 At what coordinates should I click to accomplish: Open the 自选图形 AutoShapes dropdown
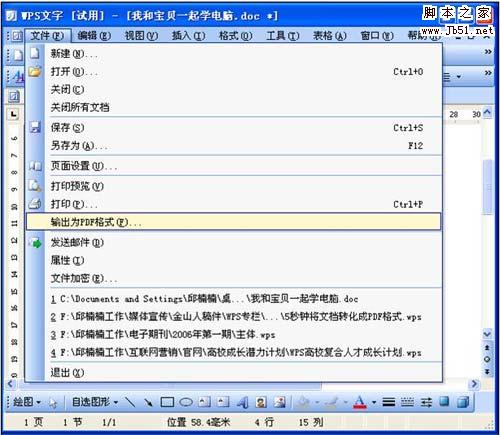click(95, 402)
